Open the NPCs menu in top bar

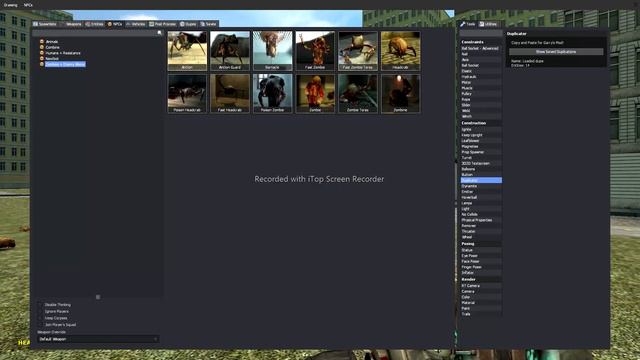point(28,5)
